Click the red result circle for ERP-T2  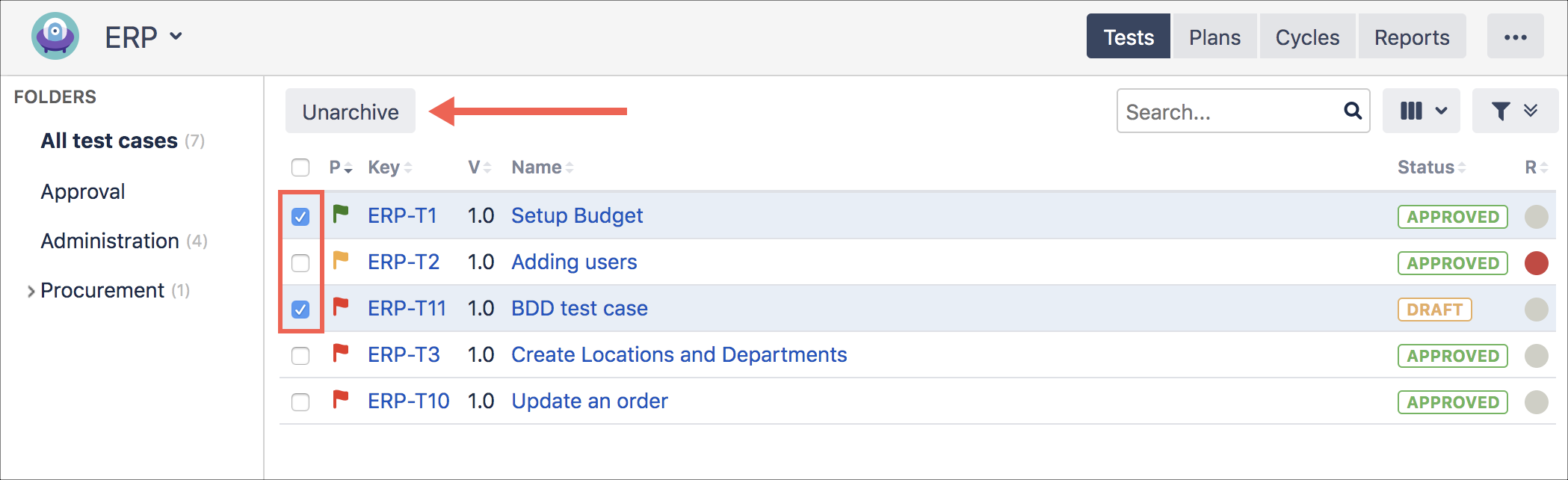pos(1536,263)
